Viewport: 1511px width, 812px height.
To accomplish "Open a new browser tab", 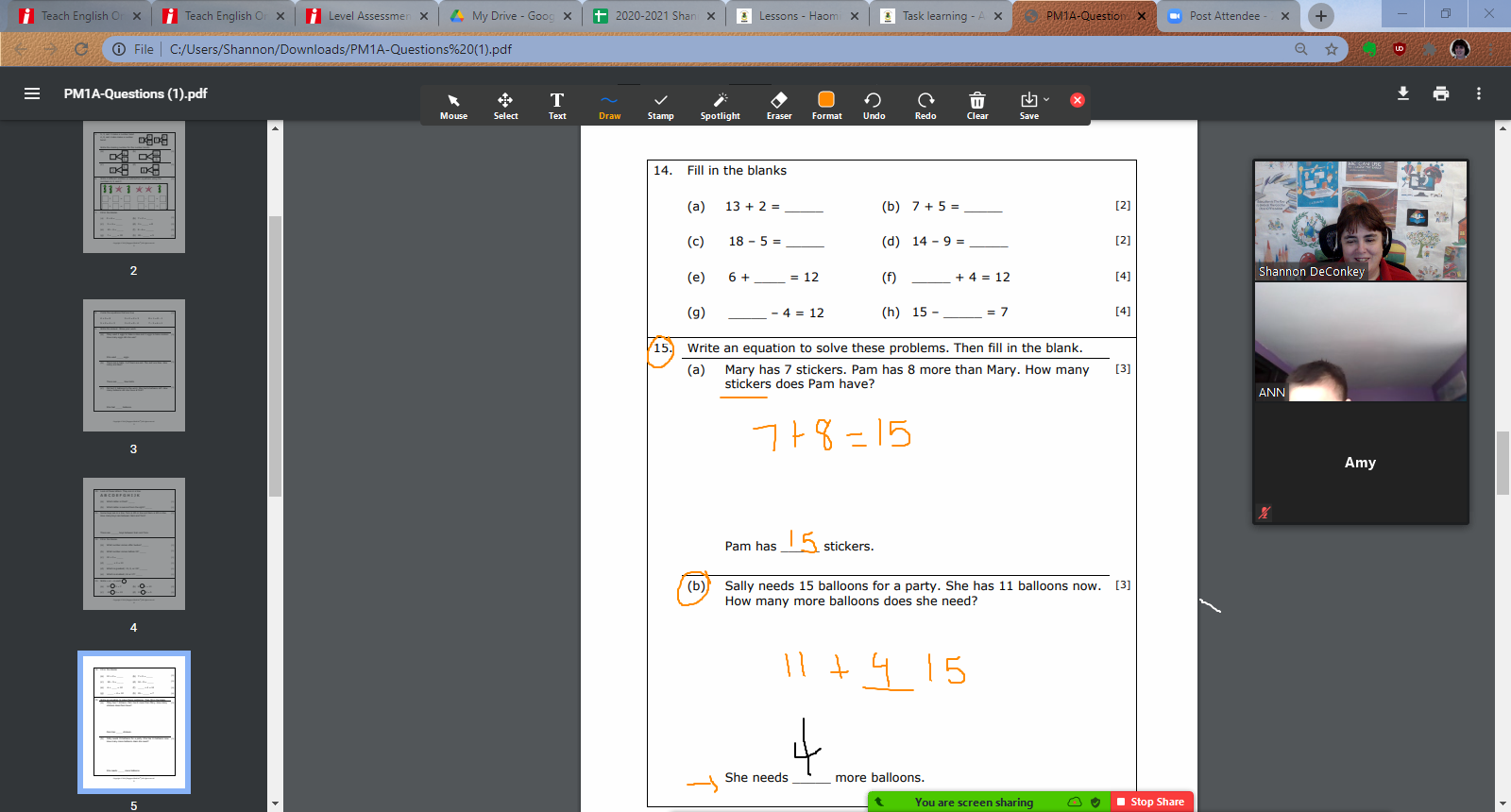I will [1321, 15].
